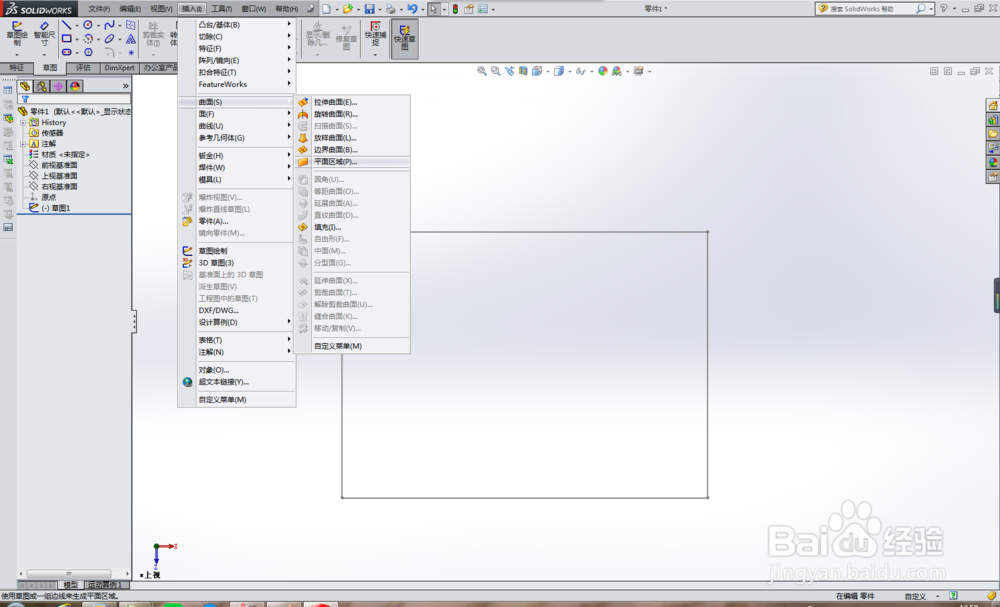1000x607 pixels.
Task: Select the sketch Text tool
Action: point(131,39)
